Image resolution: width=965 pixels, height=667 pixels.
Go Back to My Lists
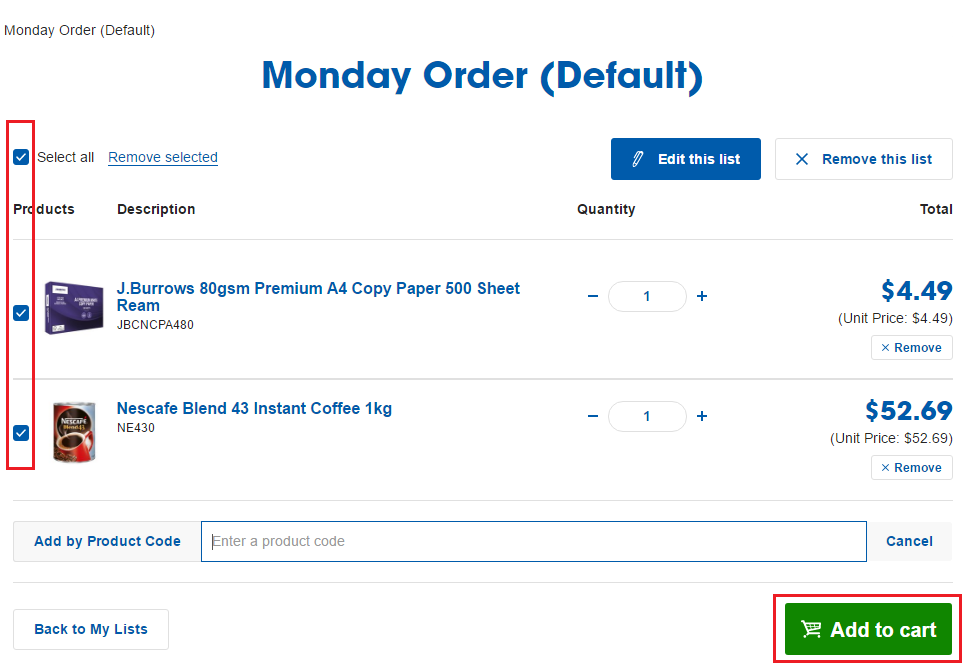click(x=91, y=629)
